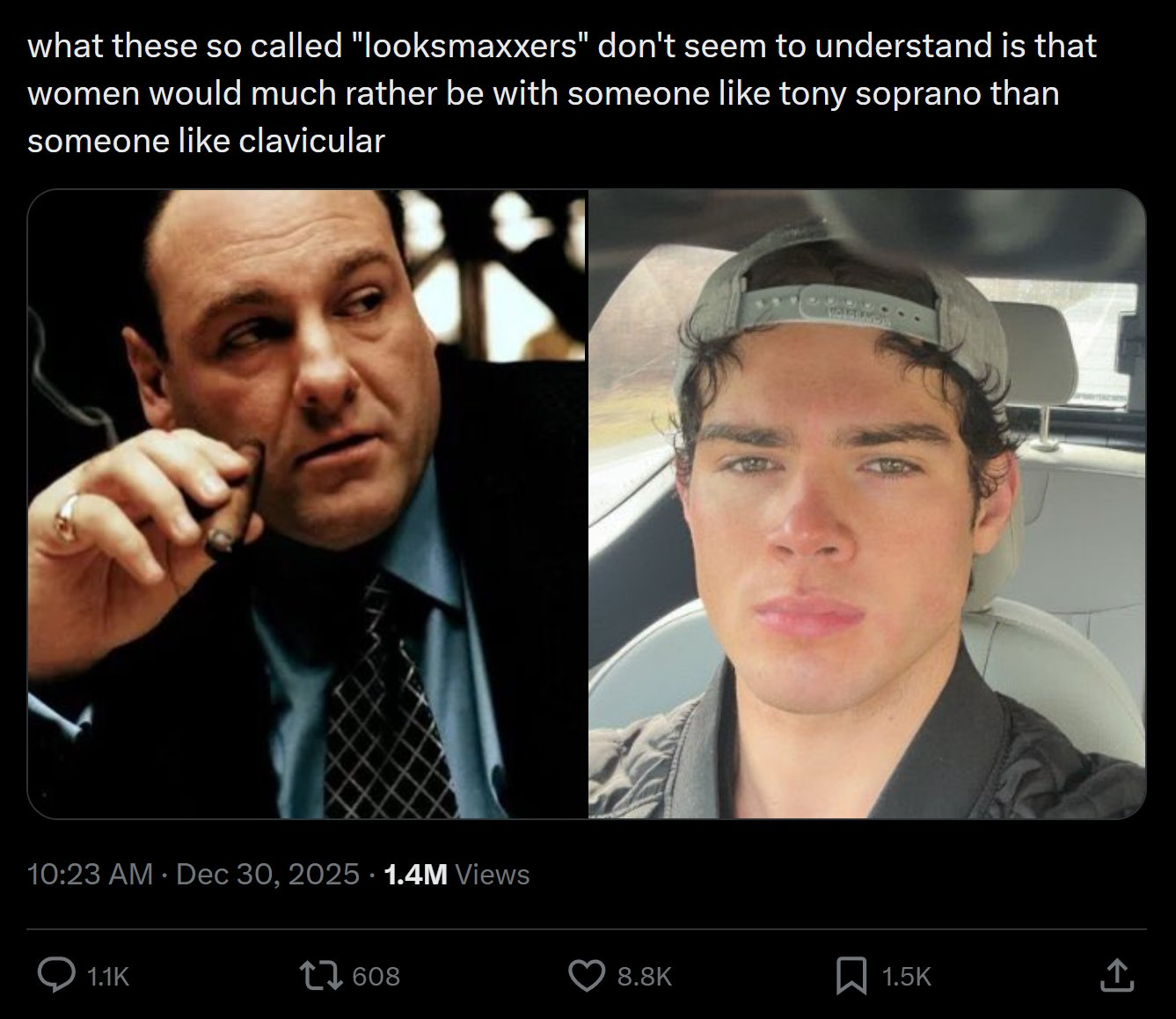This screenshot has width=1176, height=1019.
Task: Click the bookmark icon
Action: tap(850, 975)
